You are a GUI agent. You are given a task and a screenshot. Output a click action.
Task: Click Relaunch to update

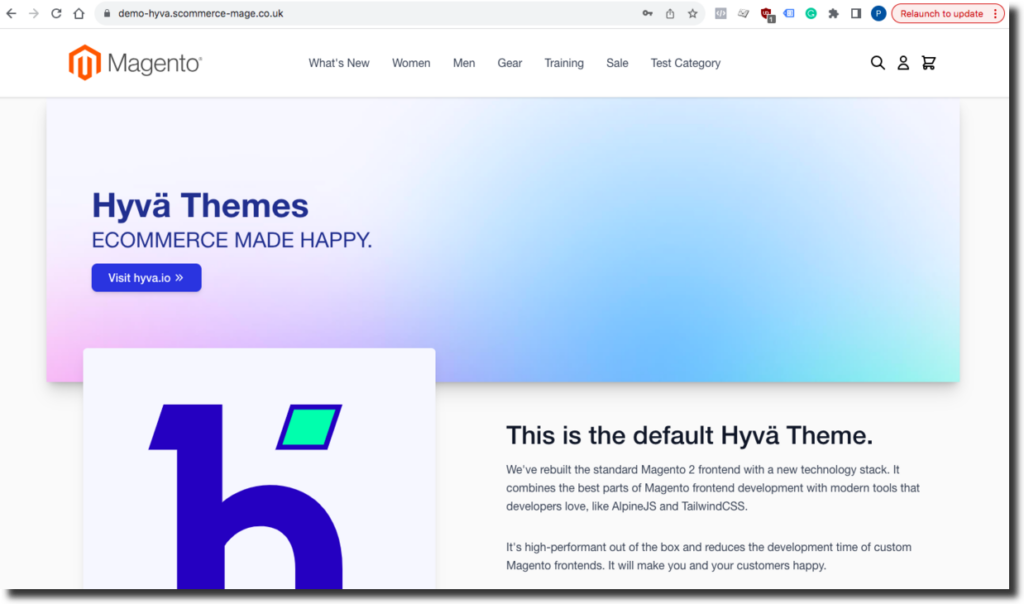point(941,14)
